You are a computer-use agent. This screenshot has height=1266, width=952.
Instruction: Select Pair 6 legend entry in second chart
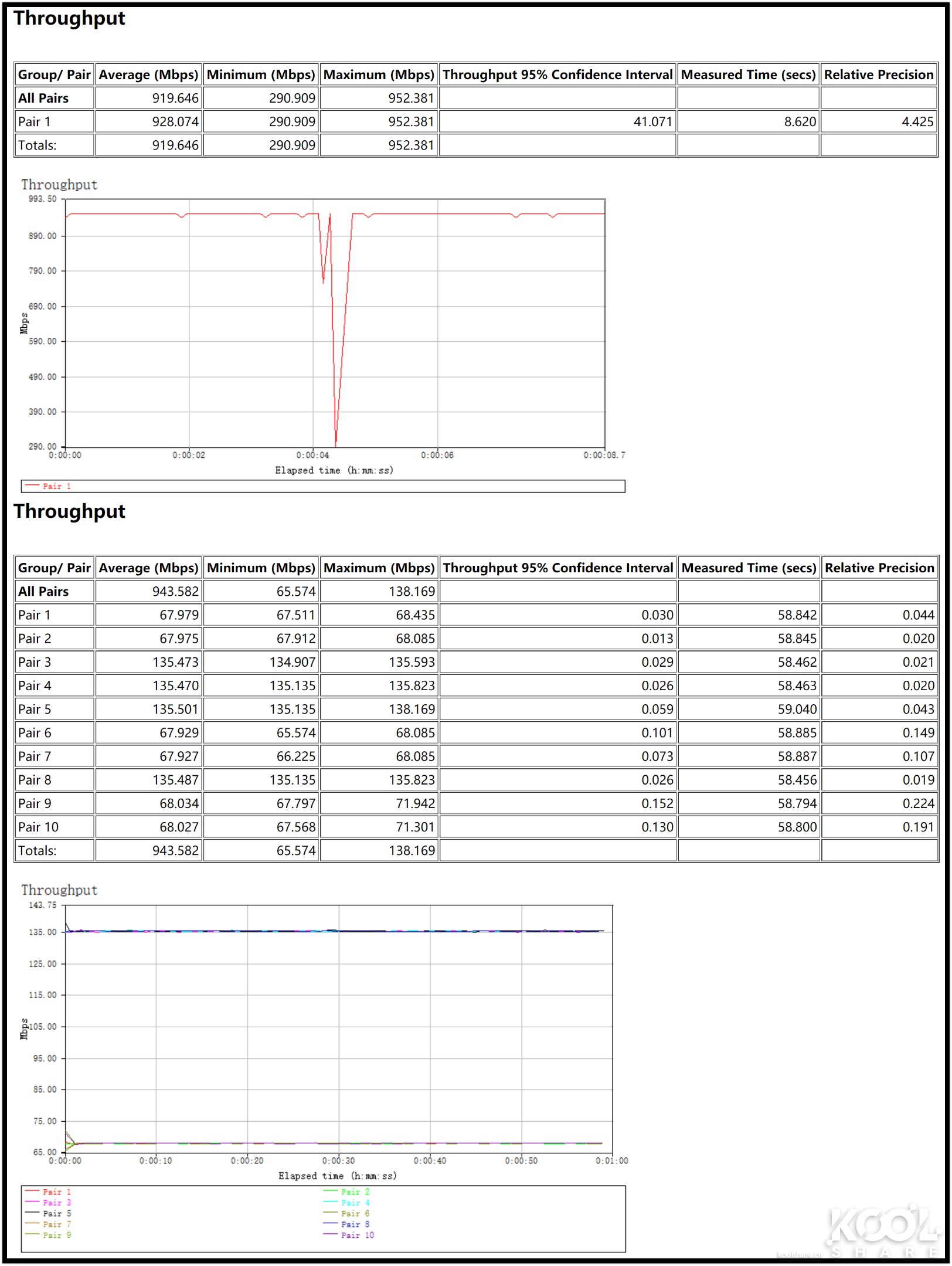pyautogui.click(x=346, y=1213)
